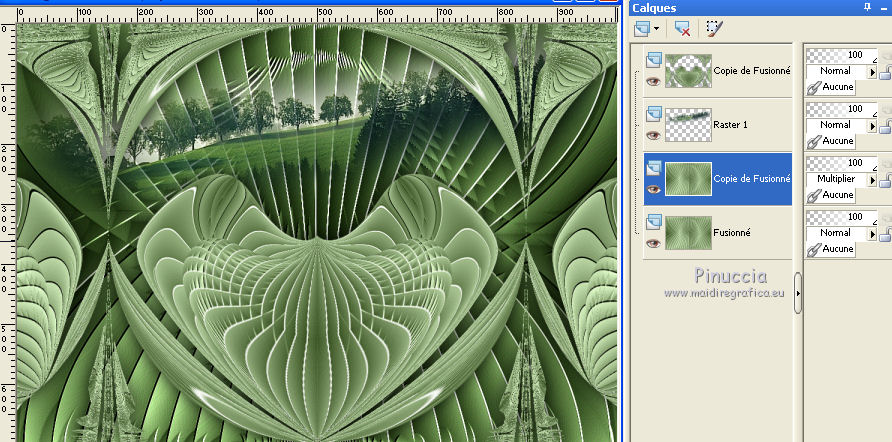Hide the top Copie de Fusionné layer
892x442 pixels.
pyautogui.click(x=653, y=81)
